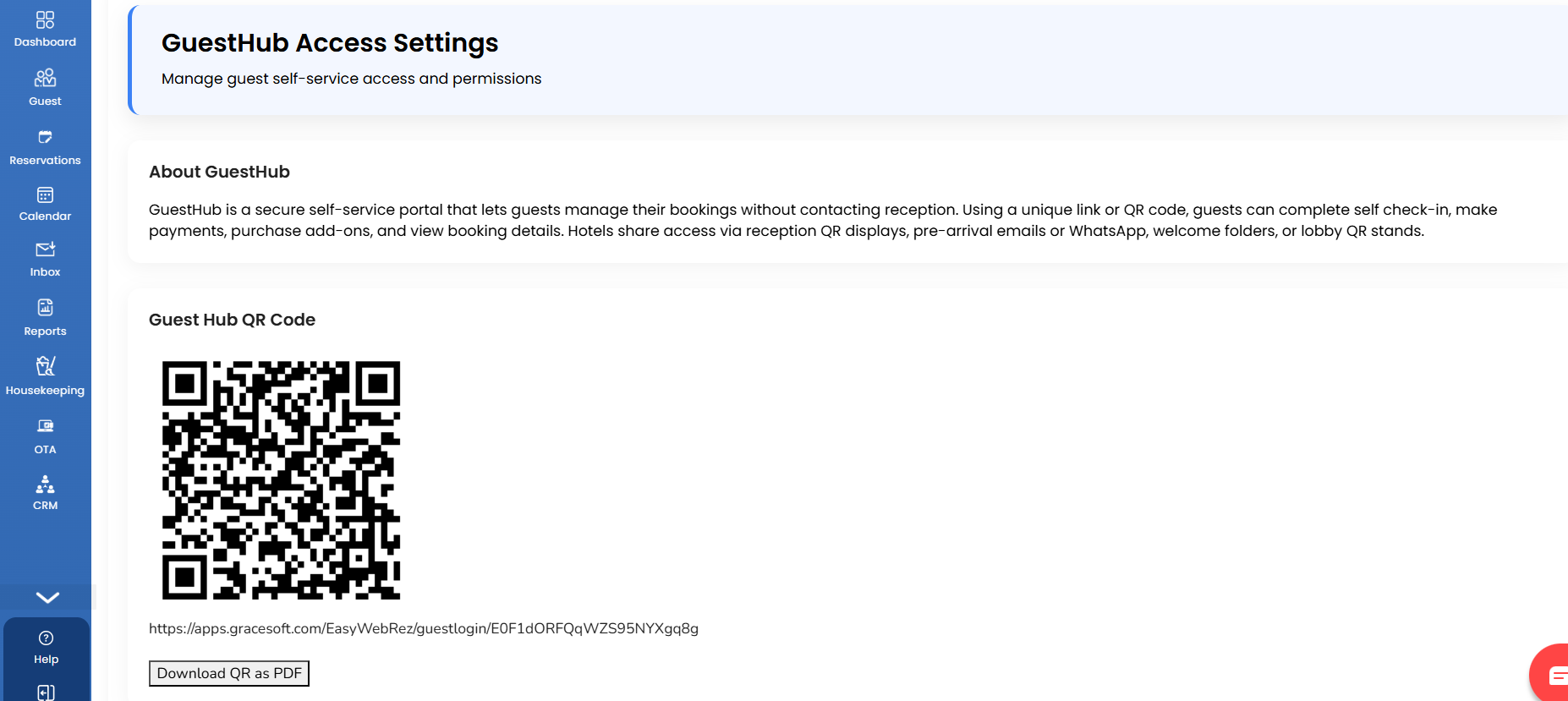
Task: Open the Inbox envelope icon
Action: coord(45,249)
